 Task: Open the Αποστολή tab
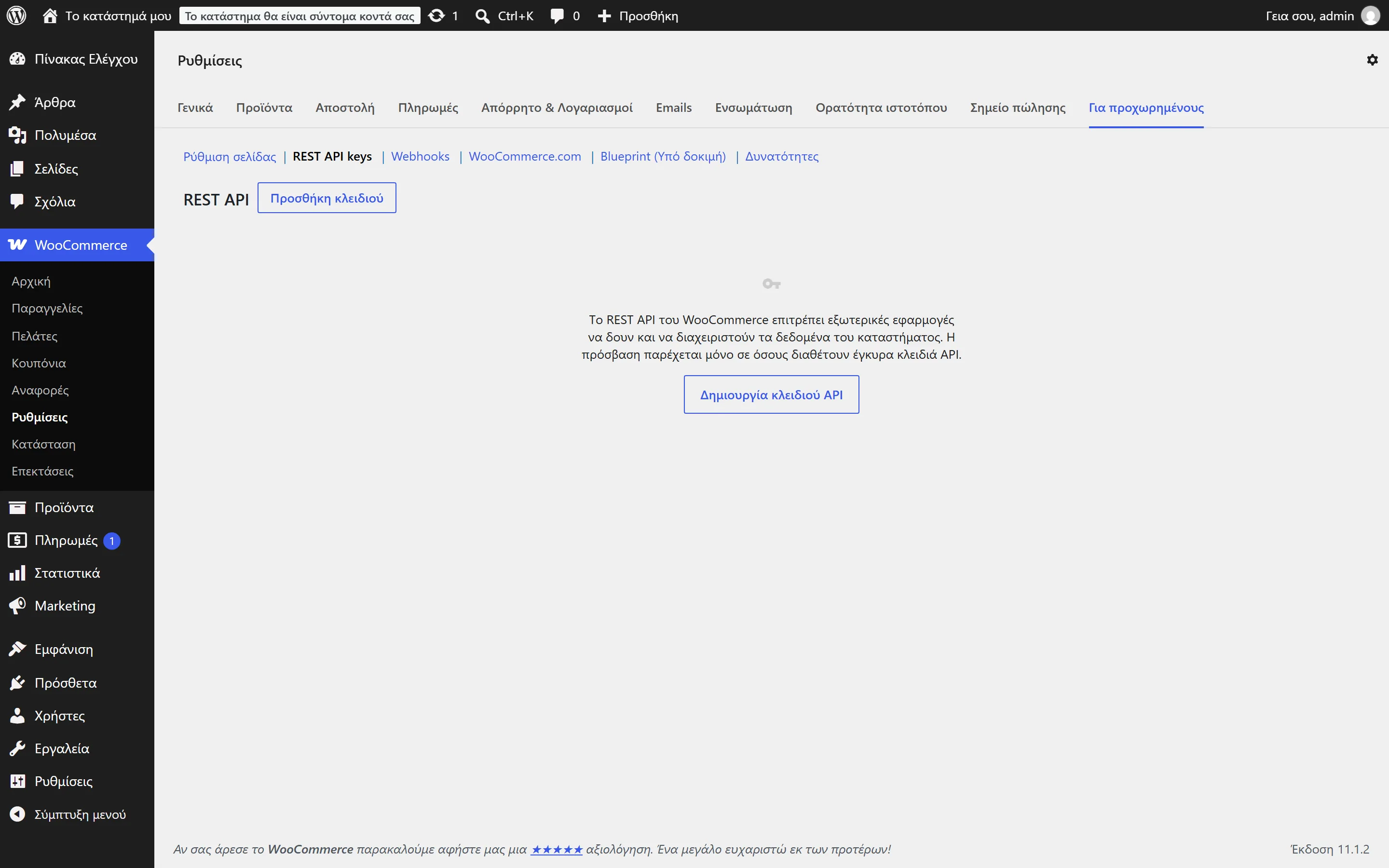click(345, 108)
